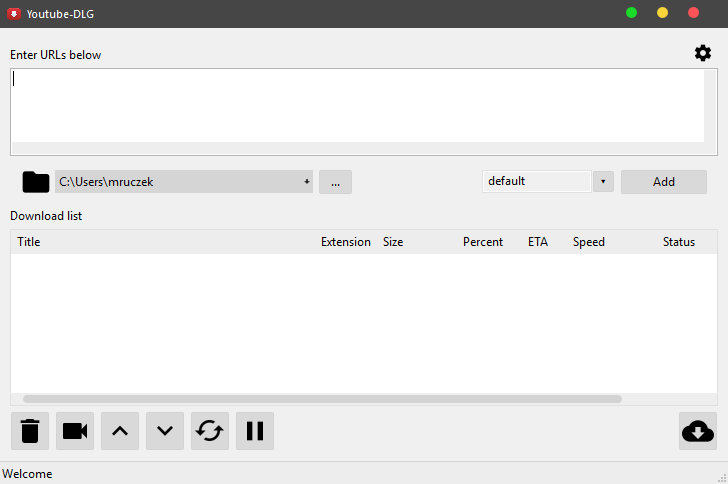728x484 pixels.
Task: Move selected item down with down arrow
Action: tap(165, 431)
